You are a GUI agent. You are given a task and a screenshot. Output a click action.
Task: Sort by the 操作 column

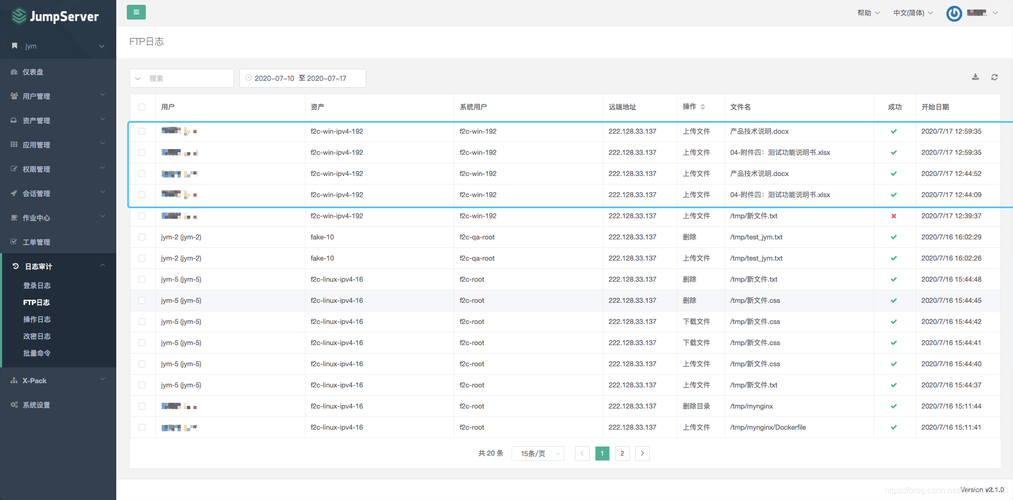click(x=694, y=107)
